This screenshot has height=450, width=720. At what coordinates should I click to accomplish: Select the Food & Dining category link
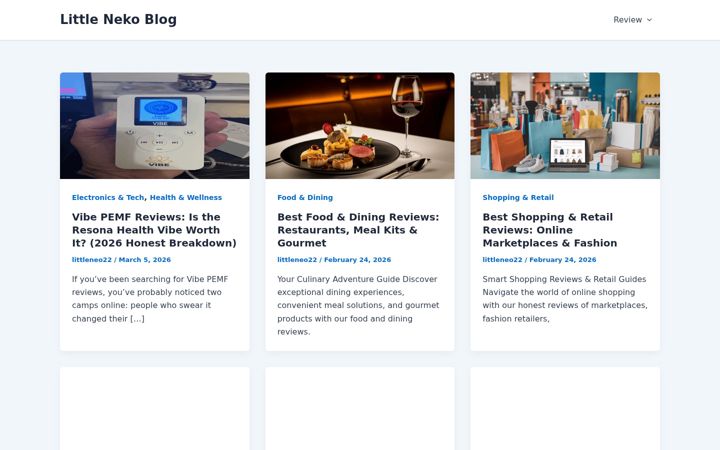click(x=305, y=197)
